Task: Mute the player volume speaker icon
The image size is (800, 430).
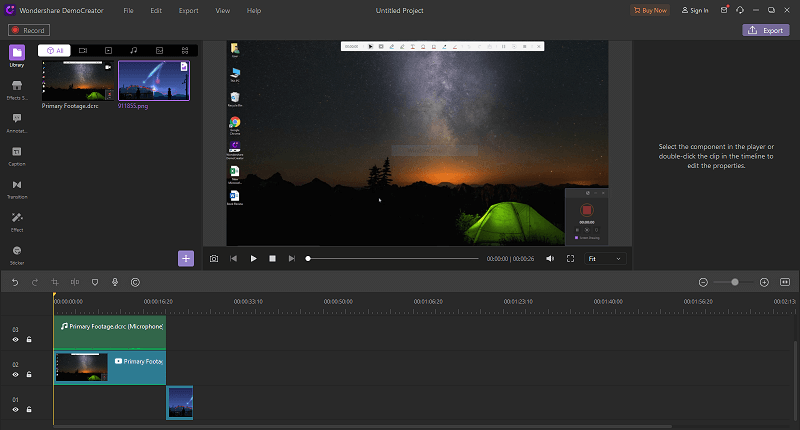Action: [550, 259]
